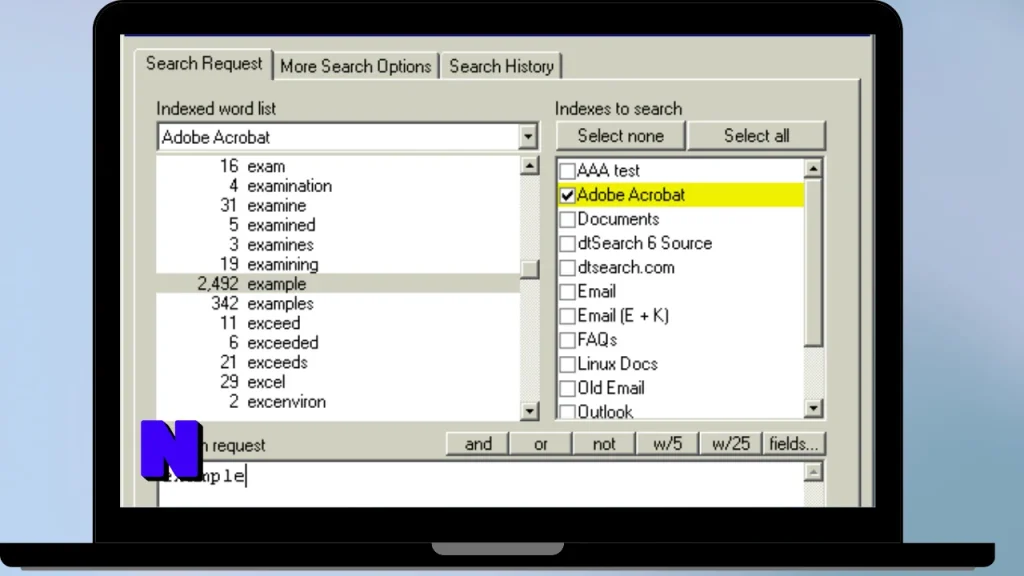Viewport: 1024px width, 576px height.
Task: Enable the AAA test index checkbox
Action: point(567,171)
